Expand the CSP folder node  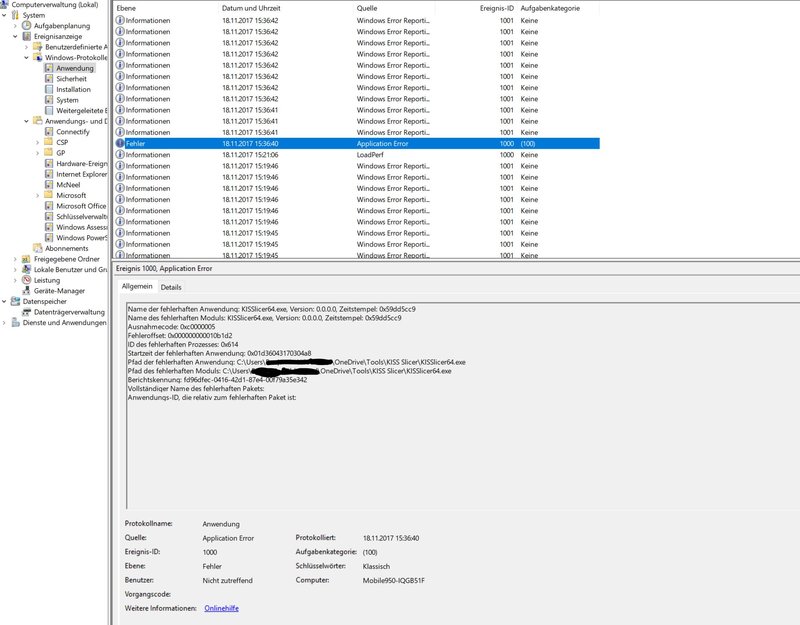tap(37, 142)
